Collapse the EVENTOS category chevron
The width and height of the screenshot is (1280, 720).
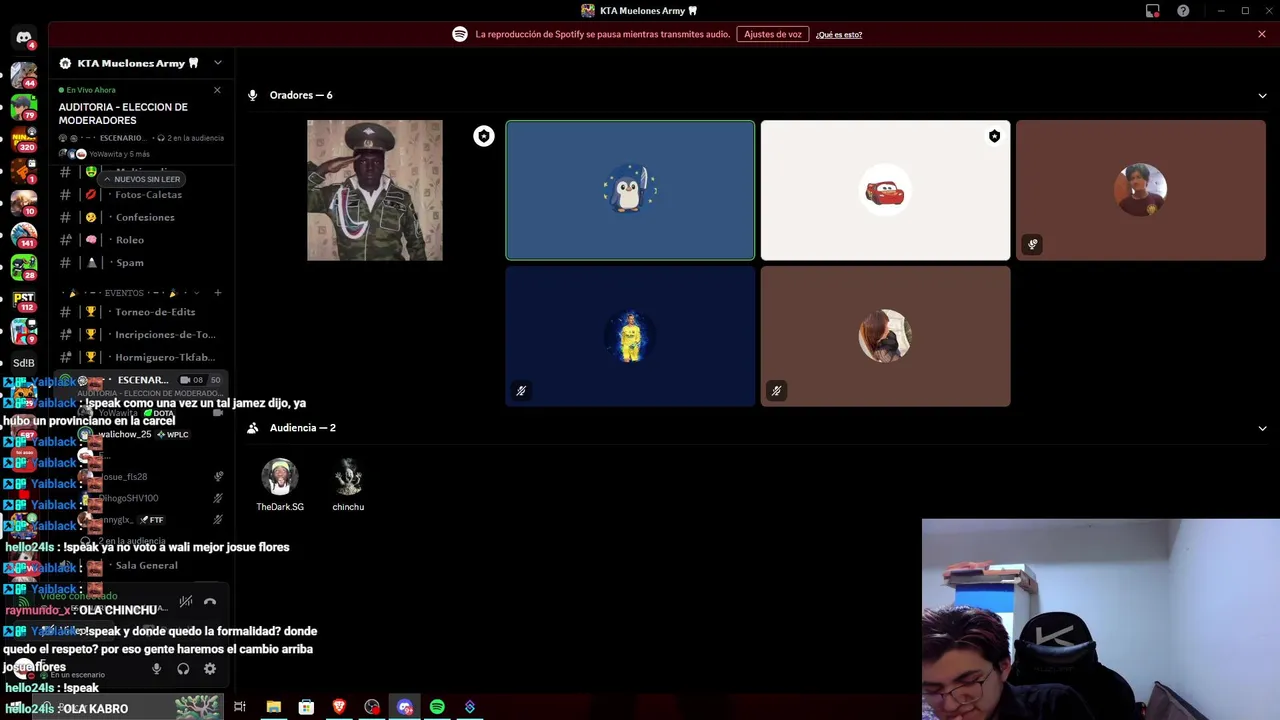tap(196, 293)
